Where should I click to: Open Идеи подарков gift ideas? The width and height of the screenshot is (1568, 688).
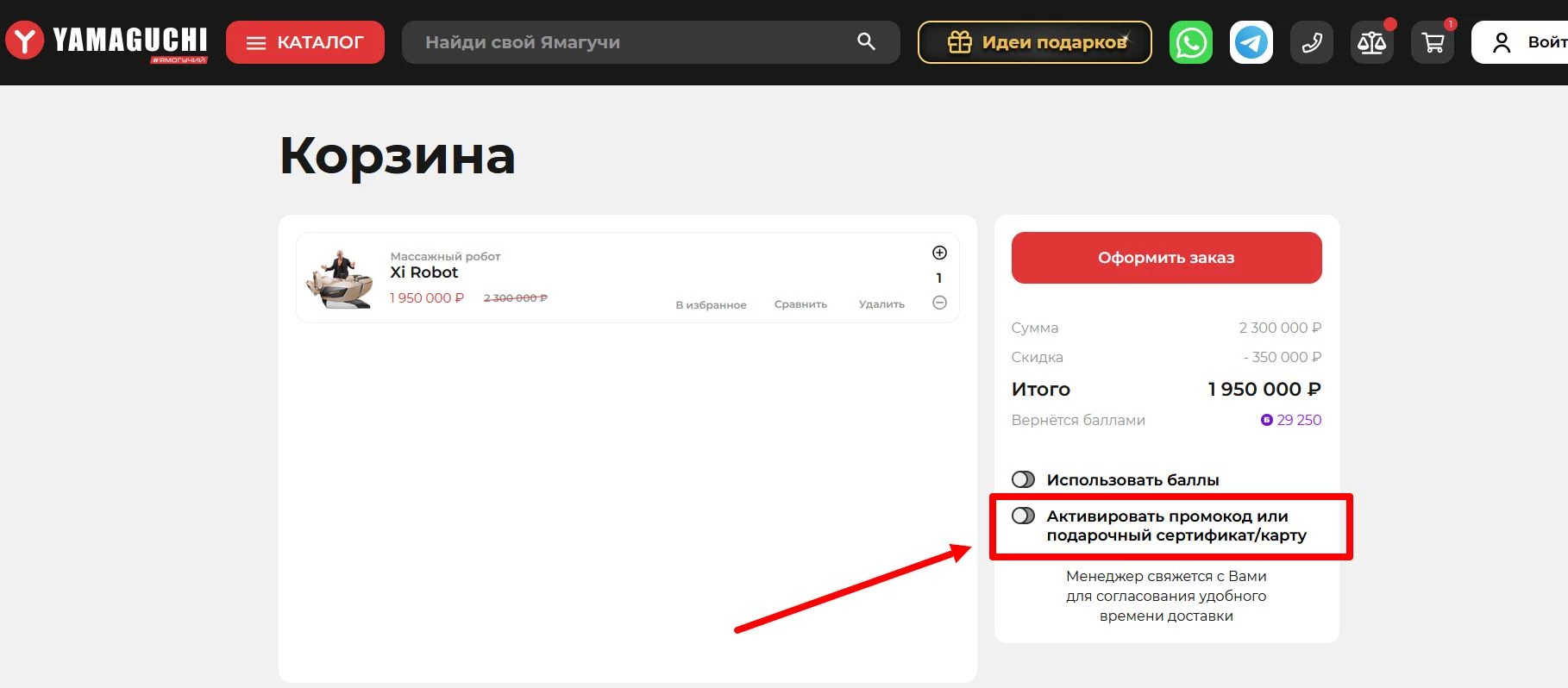pyautogui.click(x=1034, y=42)
